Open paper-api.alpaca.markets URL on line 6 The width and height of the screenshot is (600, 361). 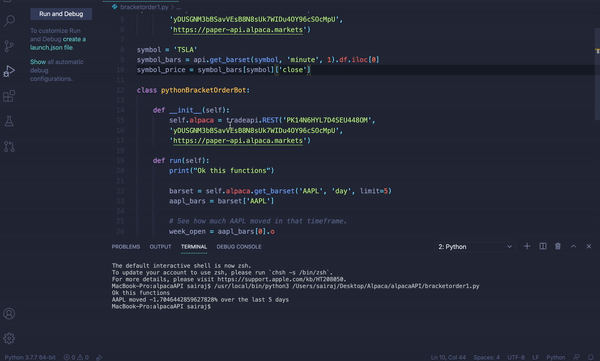[x=238, y=29]
